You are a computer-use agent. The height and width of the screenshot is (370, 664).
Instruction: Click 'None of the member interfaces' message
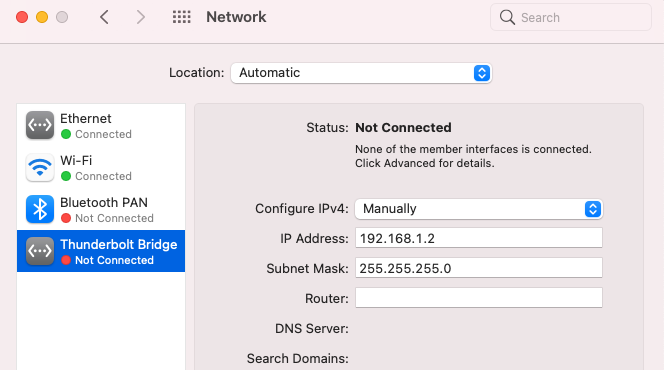click(x=473, y=149)
